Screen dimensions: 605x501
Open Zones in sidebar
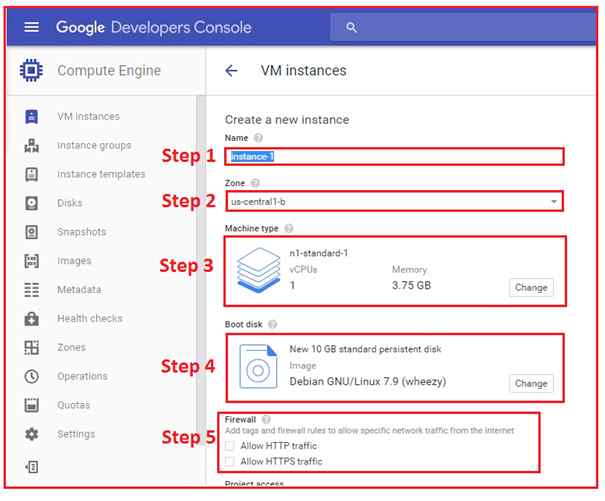click(71, 347)
